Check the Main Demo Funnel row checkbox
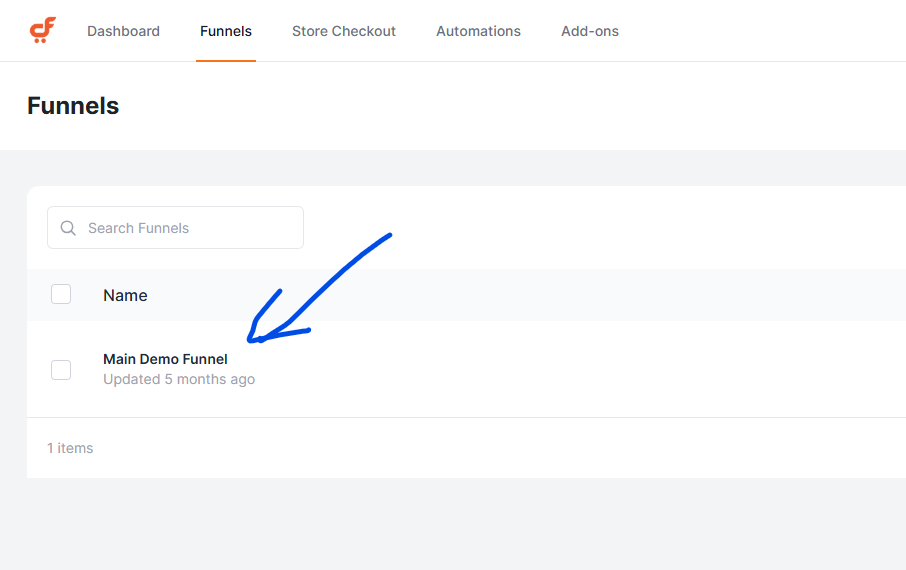The width and height of the screenshot is (906, 570). 61,370
